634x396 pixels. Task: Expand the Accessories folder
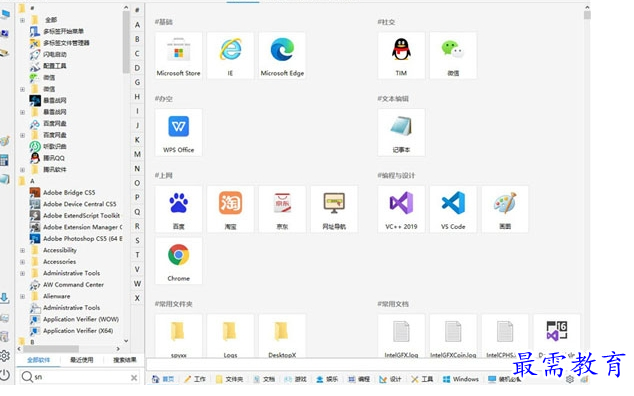22,262
